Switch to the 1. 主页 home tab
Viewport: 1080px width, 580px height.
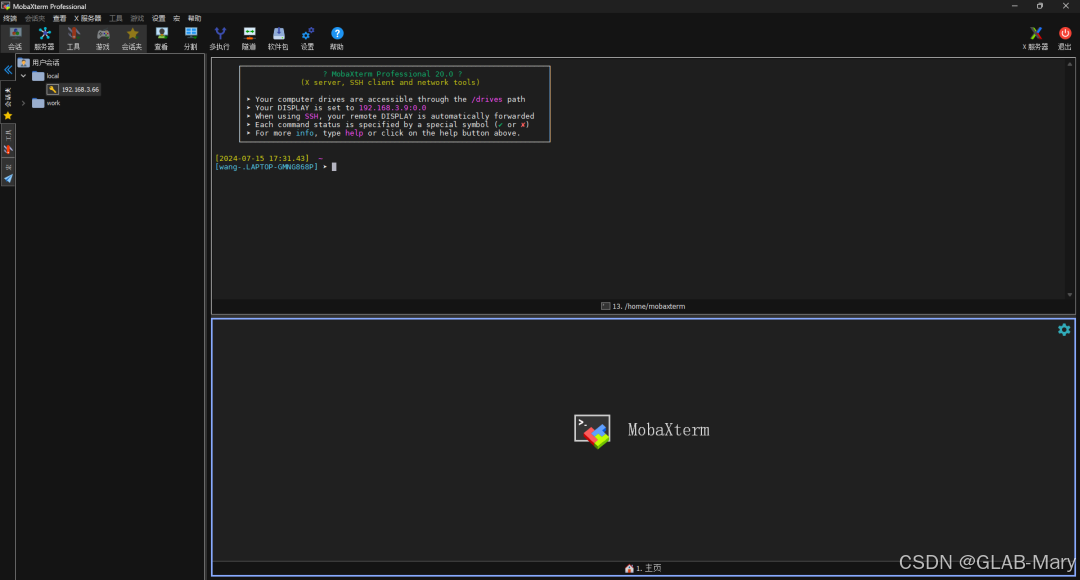(643, 568)
